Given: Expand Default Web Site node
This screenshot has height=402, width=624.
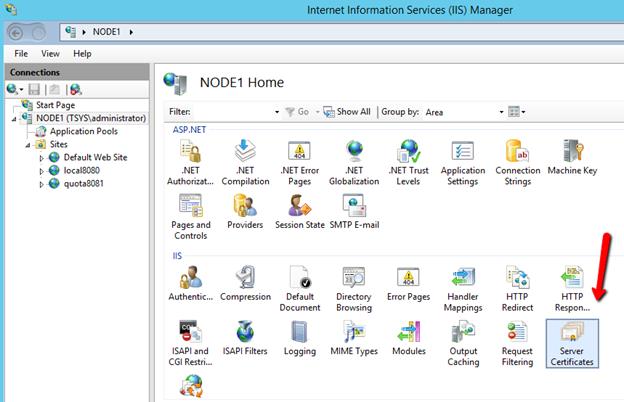Looking at the screenshot, I should [41, 158].
